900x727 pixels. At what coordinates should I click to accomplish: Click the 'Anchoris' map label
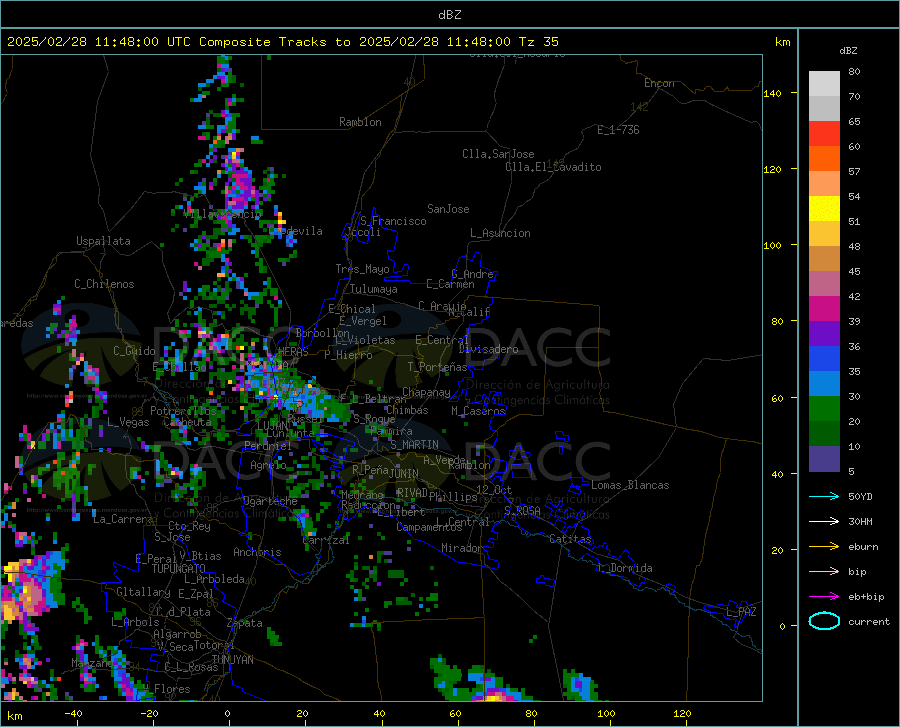(257, 552)
